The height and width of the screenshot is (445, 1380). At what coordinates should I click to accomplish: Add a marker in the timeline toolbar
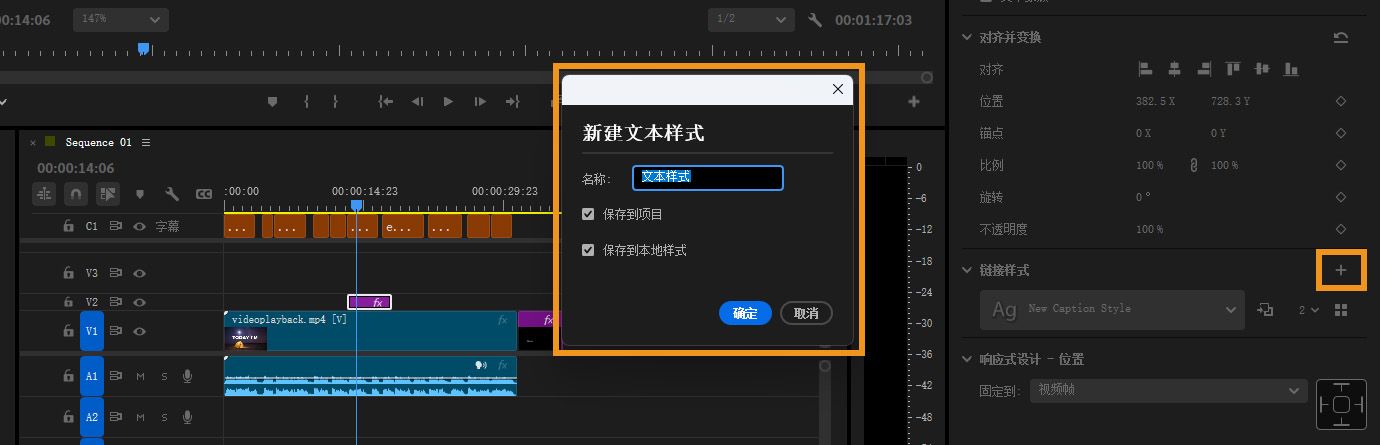coord(140,194)
